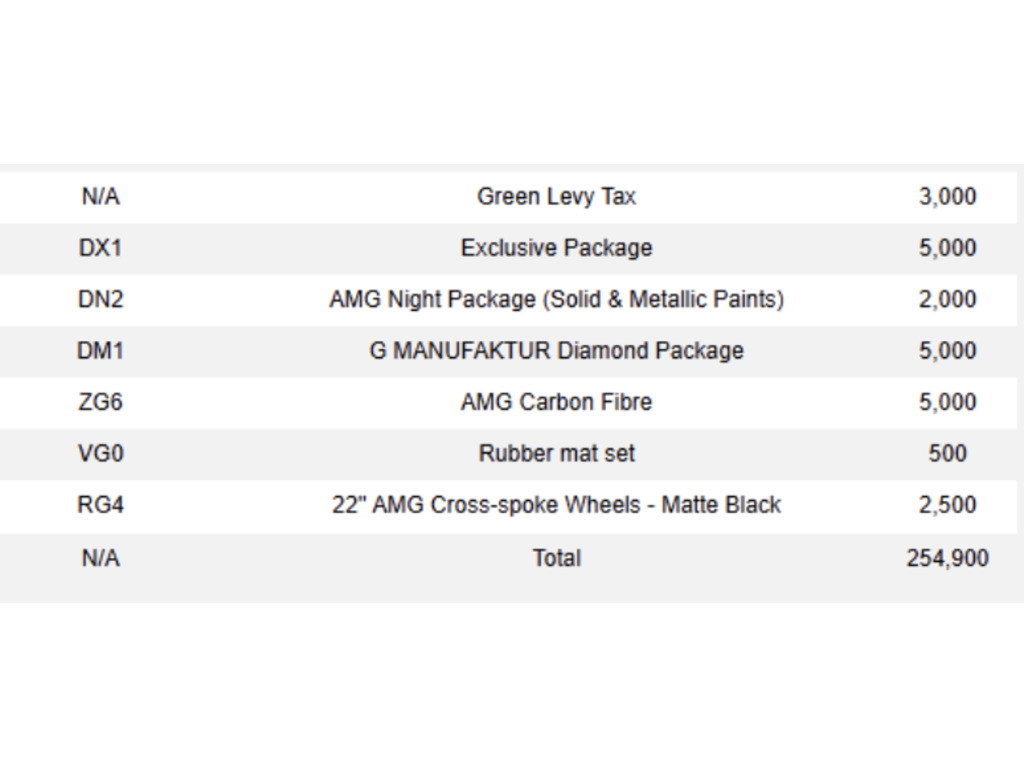Select the Rubber mat set description
Viewport: 1024px width, 768px height.
click(x=556, y=453)
